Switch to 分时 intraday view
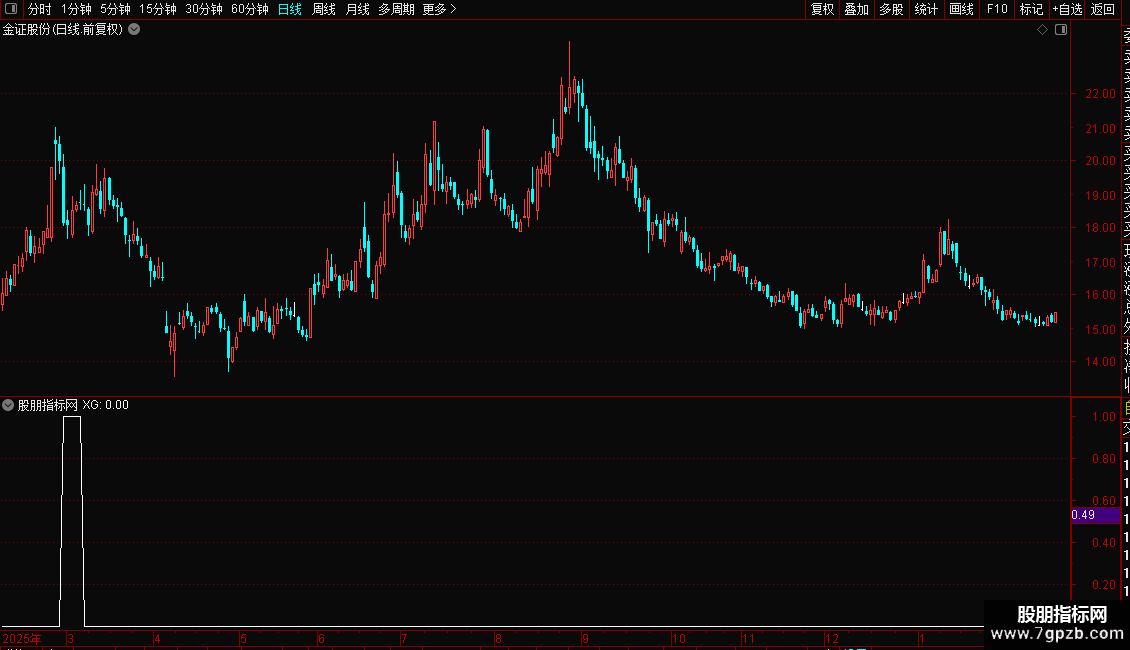Image resolution: width=1130 pixels, height=650 pixels. (x=40, y=9)
